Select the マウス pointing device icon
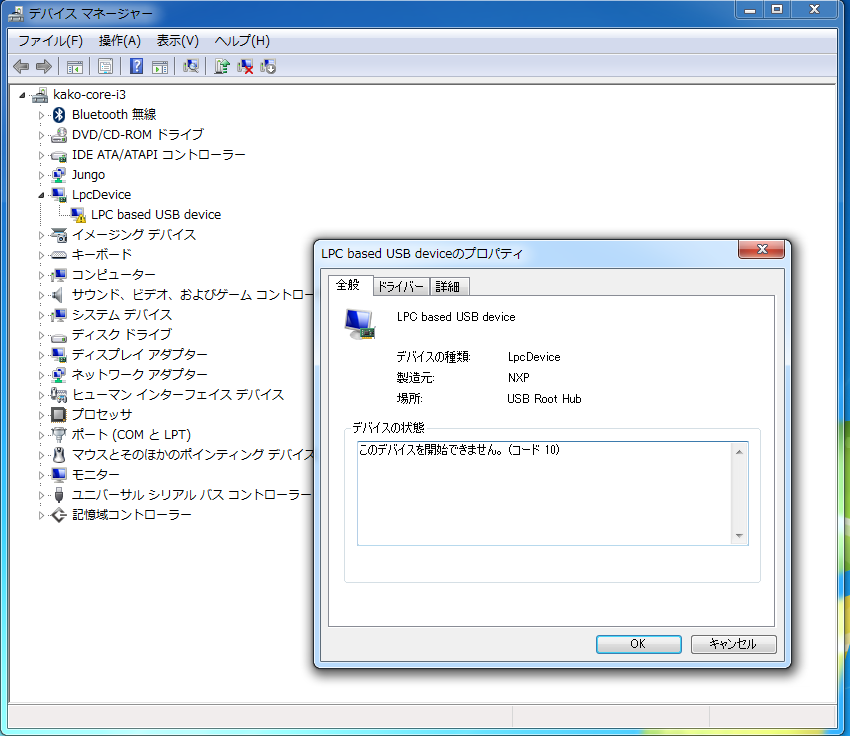Image resolution: width=850 pixels, height=736 pixels. point(59,455)
